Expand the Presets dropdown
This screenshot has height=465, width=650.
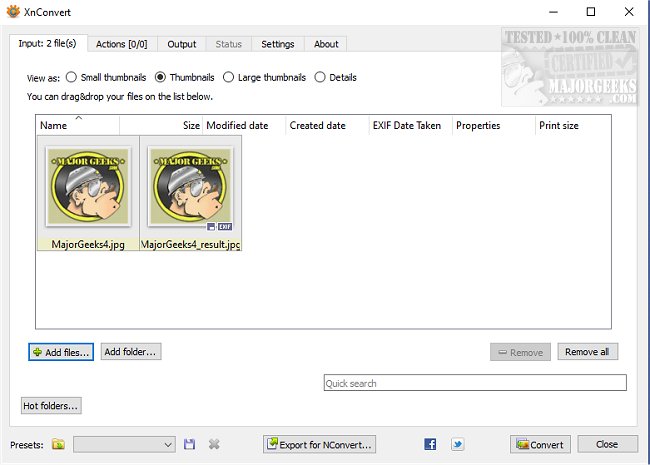(x=124, y=444)
